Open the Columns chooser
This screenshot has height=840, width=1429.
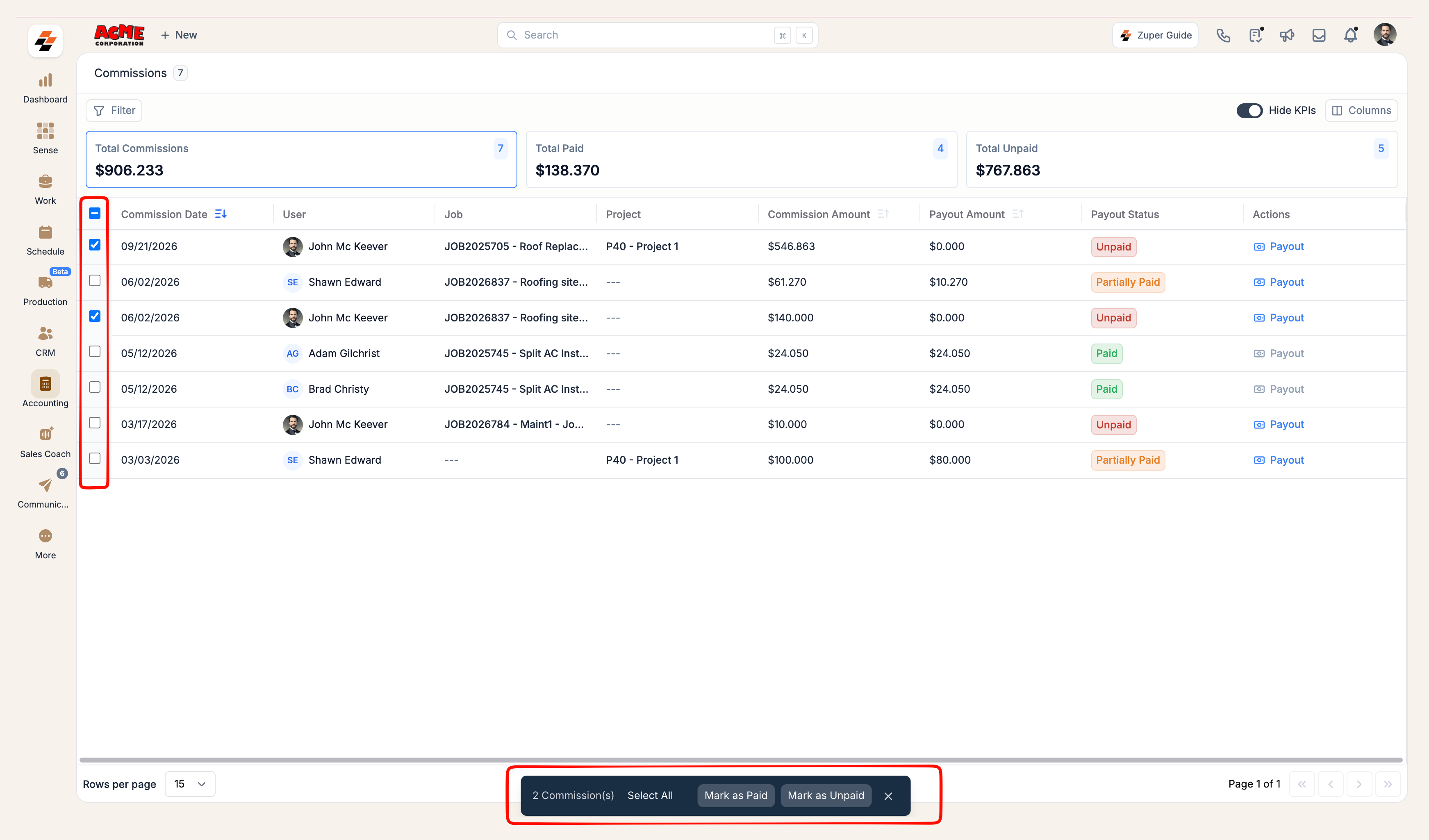pos(1361,111)
